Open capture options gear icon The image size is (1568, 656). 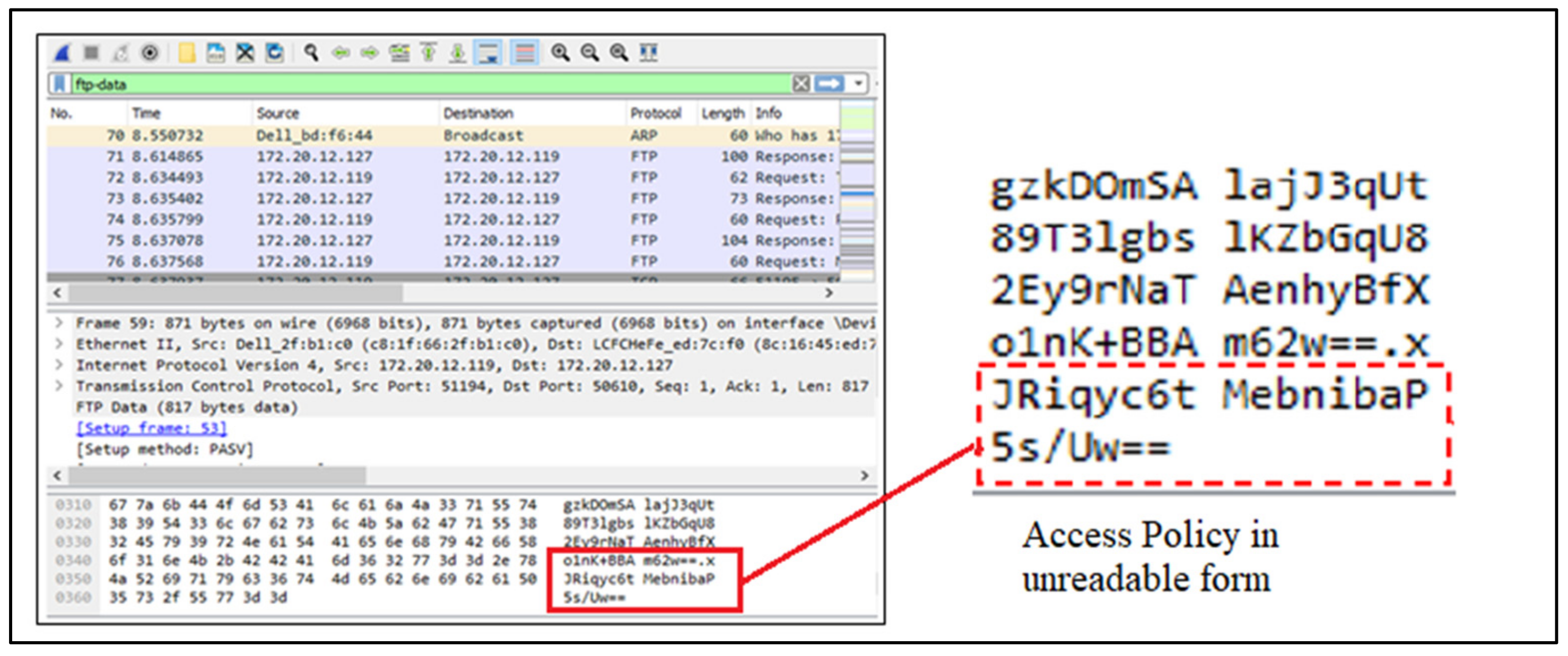(150, 53)
